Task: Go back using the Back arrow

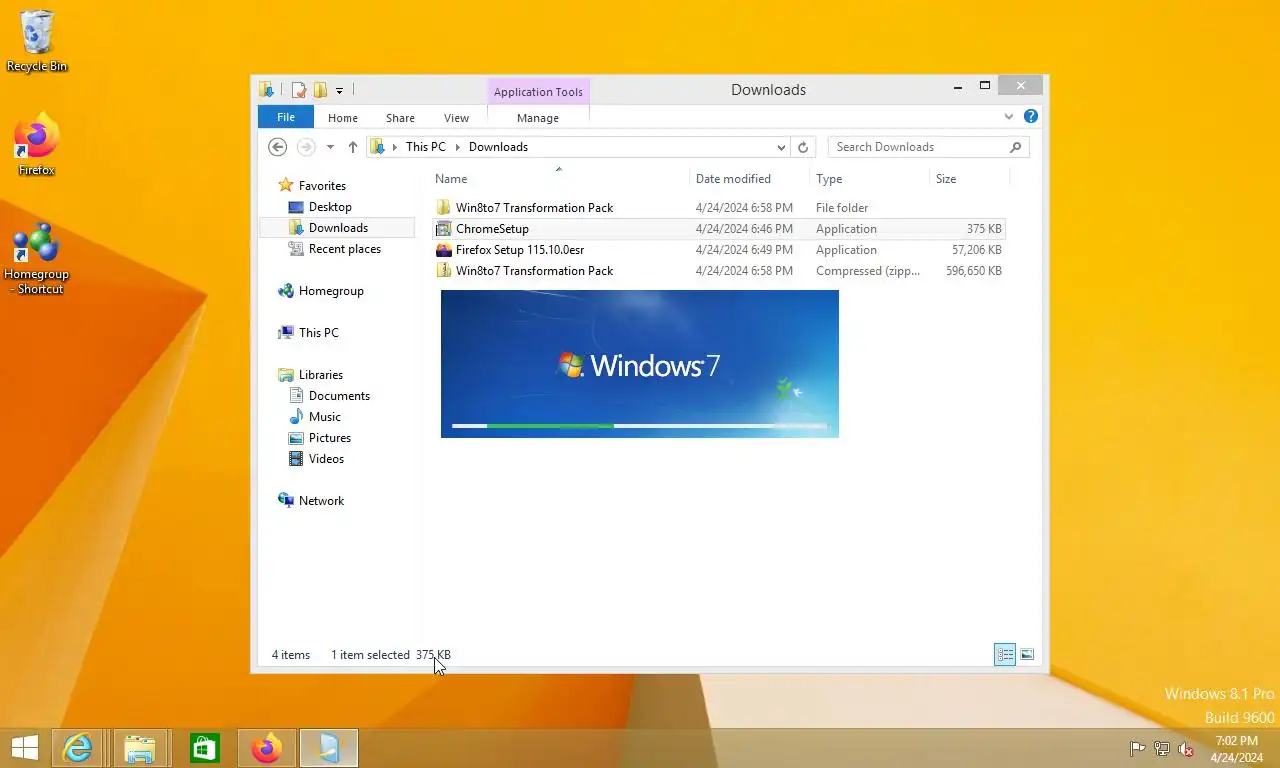Action: 278,147
